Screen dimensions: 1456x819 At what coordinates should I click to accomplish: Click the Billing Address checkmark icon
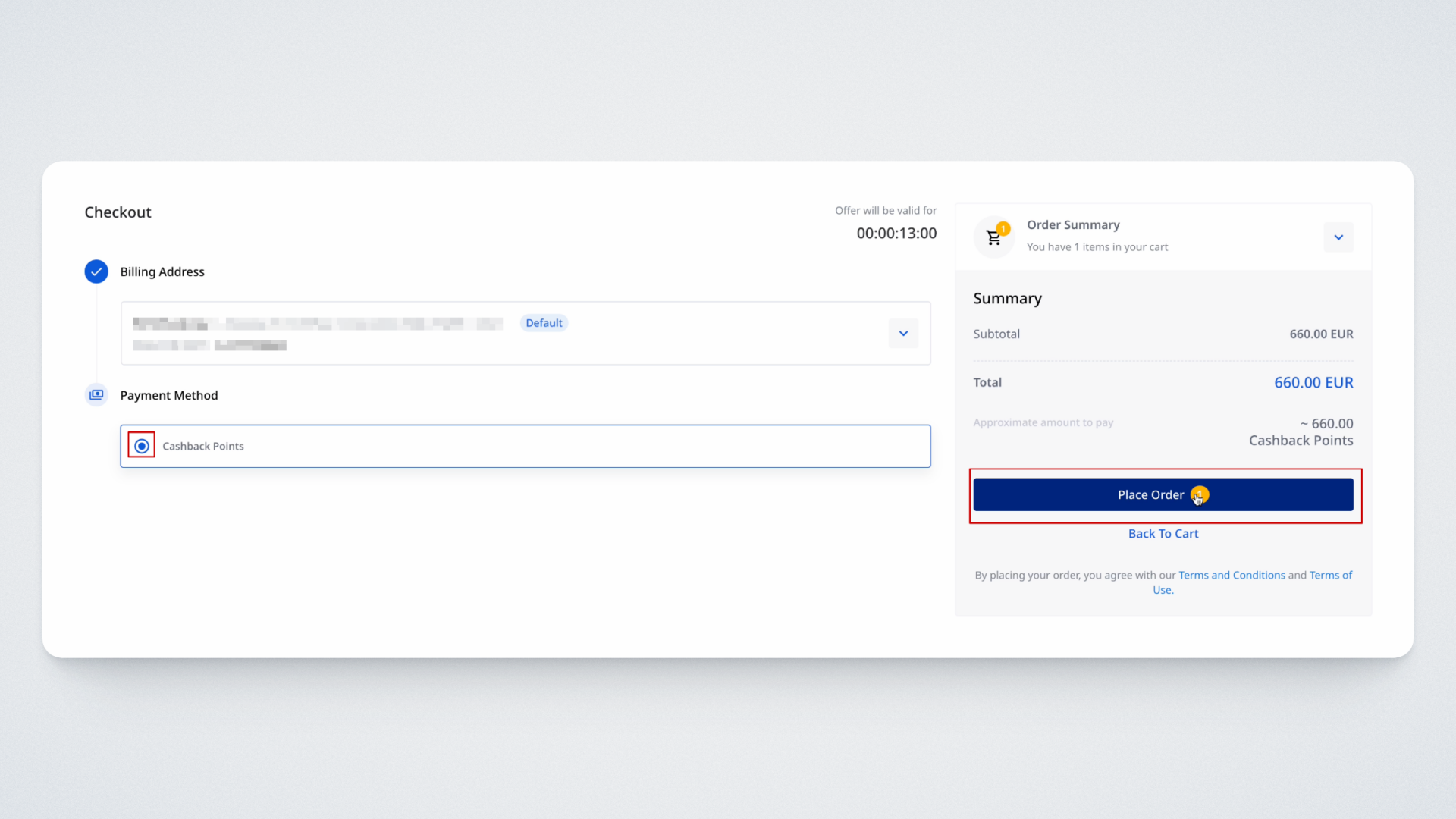pyautogui.click(x=96, y=271)
